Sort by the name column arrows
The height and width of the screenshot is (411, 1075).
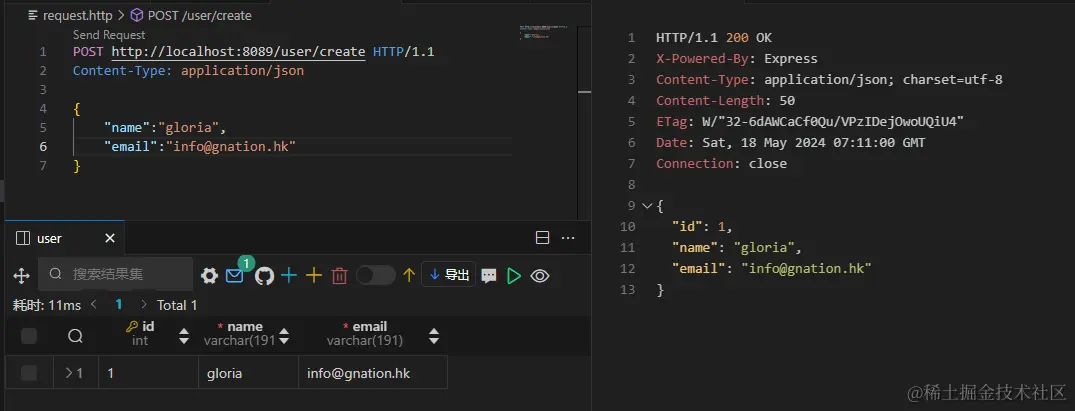[284, 336]
